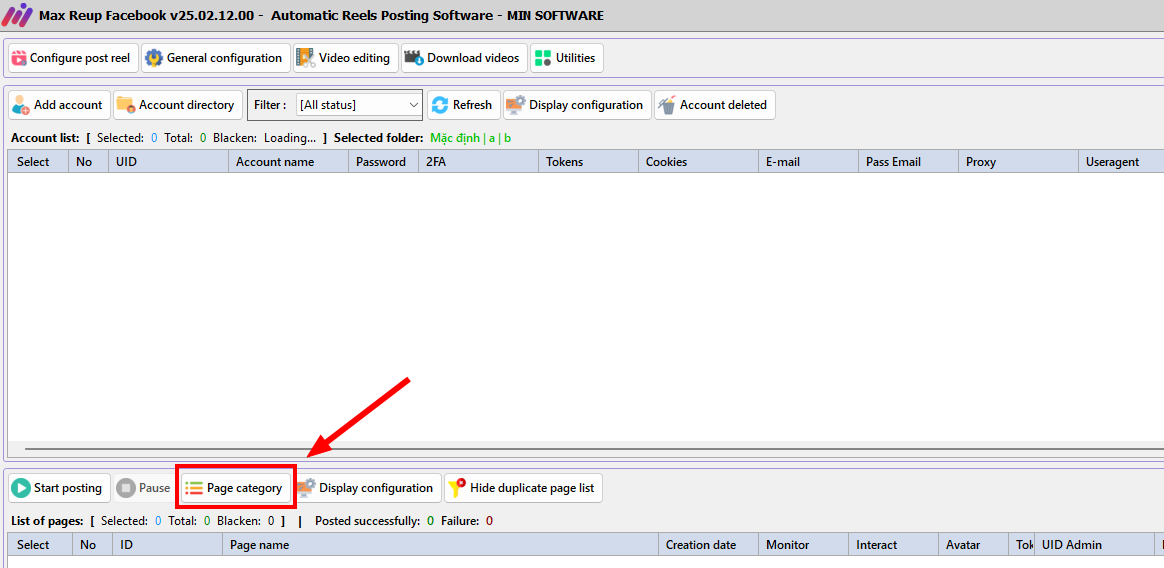The image size is (1164, 568).
Task: Click the Useragent column header
Action: (x=1121, y=162)
